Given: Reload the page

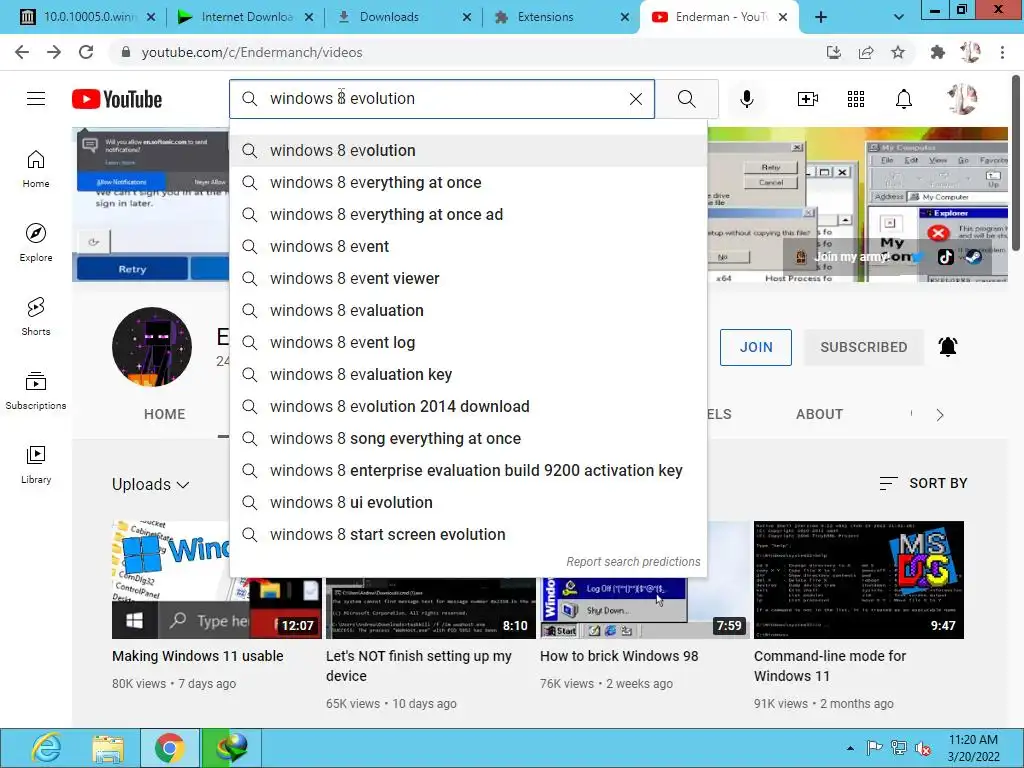Looking at the screenshot, I should pyautogui.click(x=86, y=52).
